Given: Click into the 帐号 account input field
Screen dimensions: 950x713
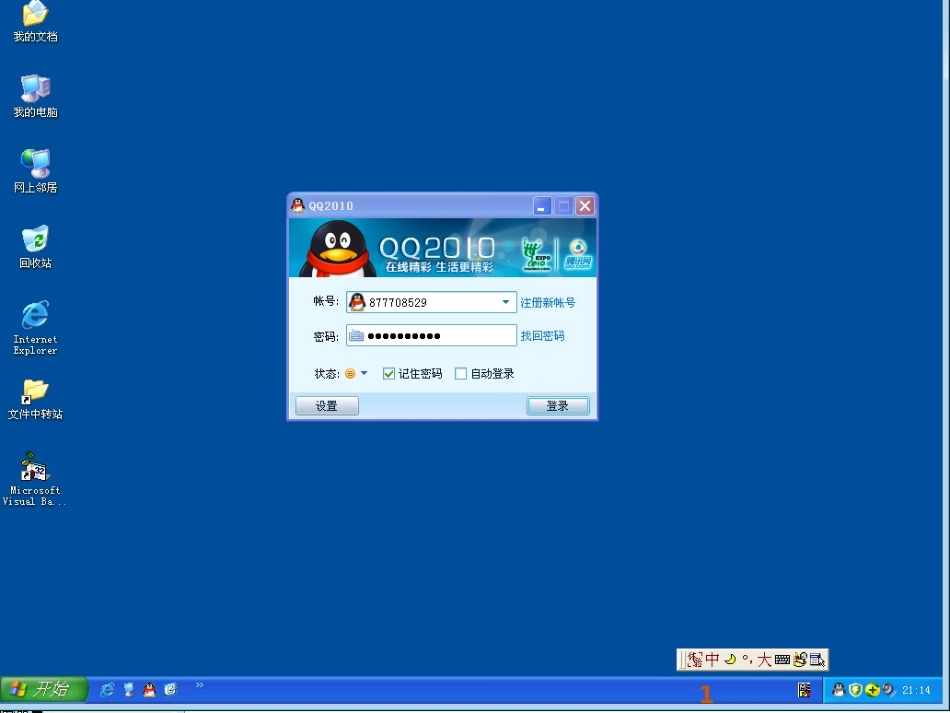Looking at the screenshot, I should point(431,302).
